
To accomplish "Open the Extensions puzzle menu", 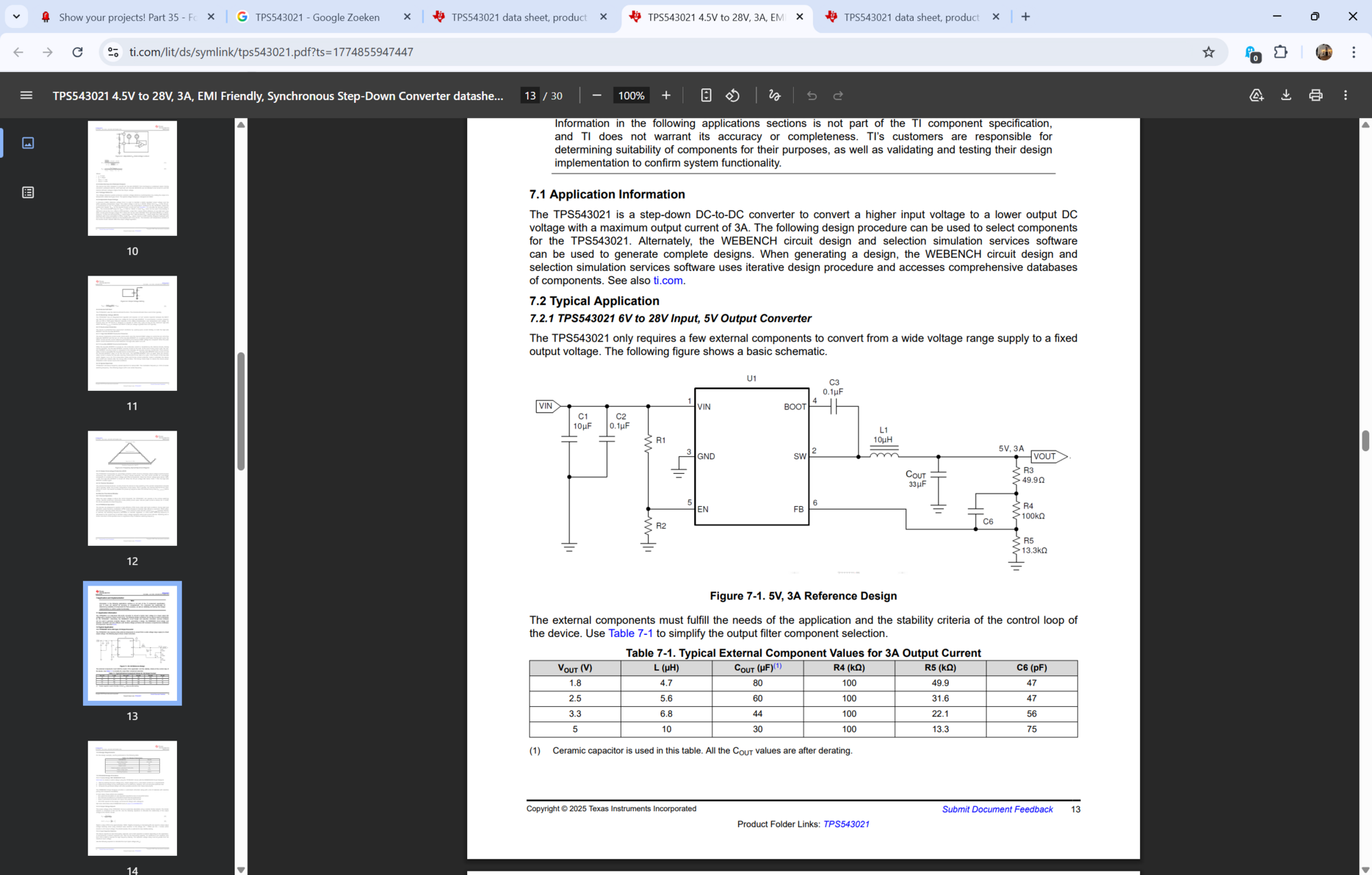I will [x=1280, y=52].
